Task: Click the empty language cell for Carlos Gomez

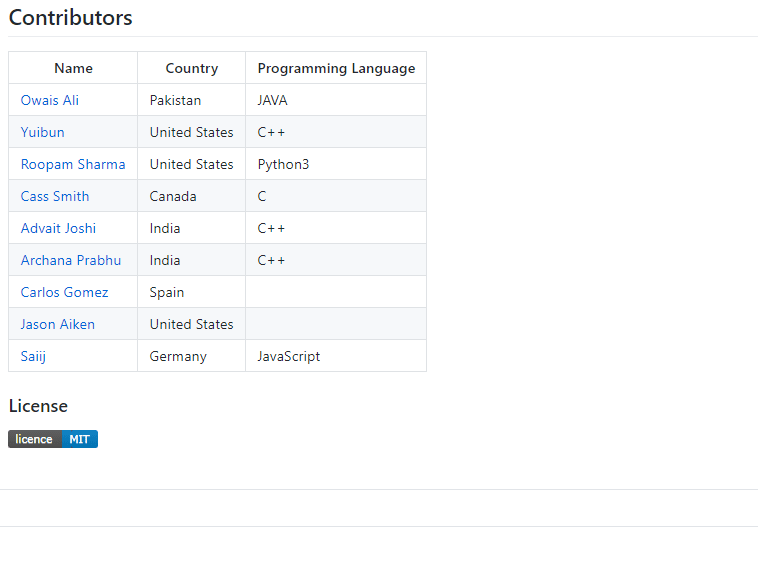Action: pyautogui.click(x=336, y=292)
